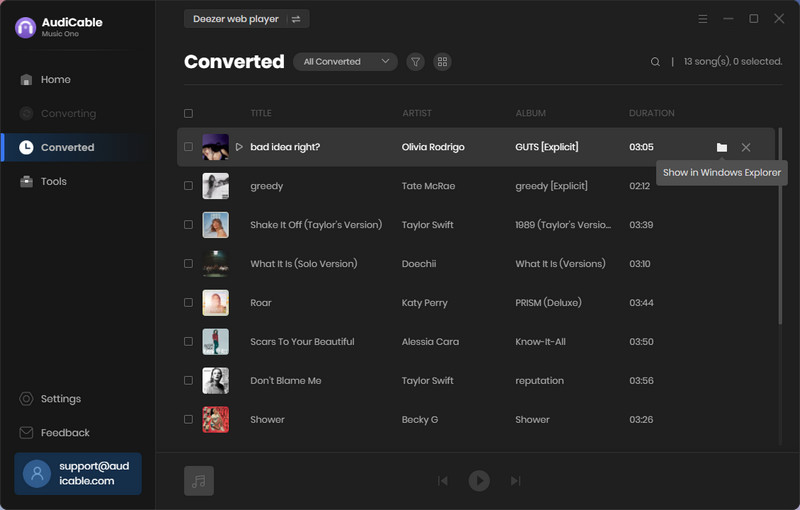This screenshot has height=510, width=800.
Task: Select the artist Olivia Rodrigo
Action: (433, 147)
